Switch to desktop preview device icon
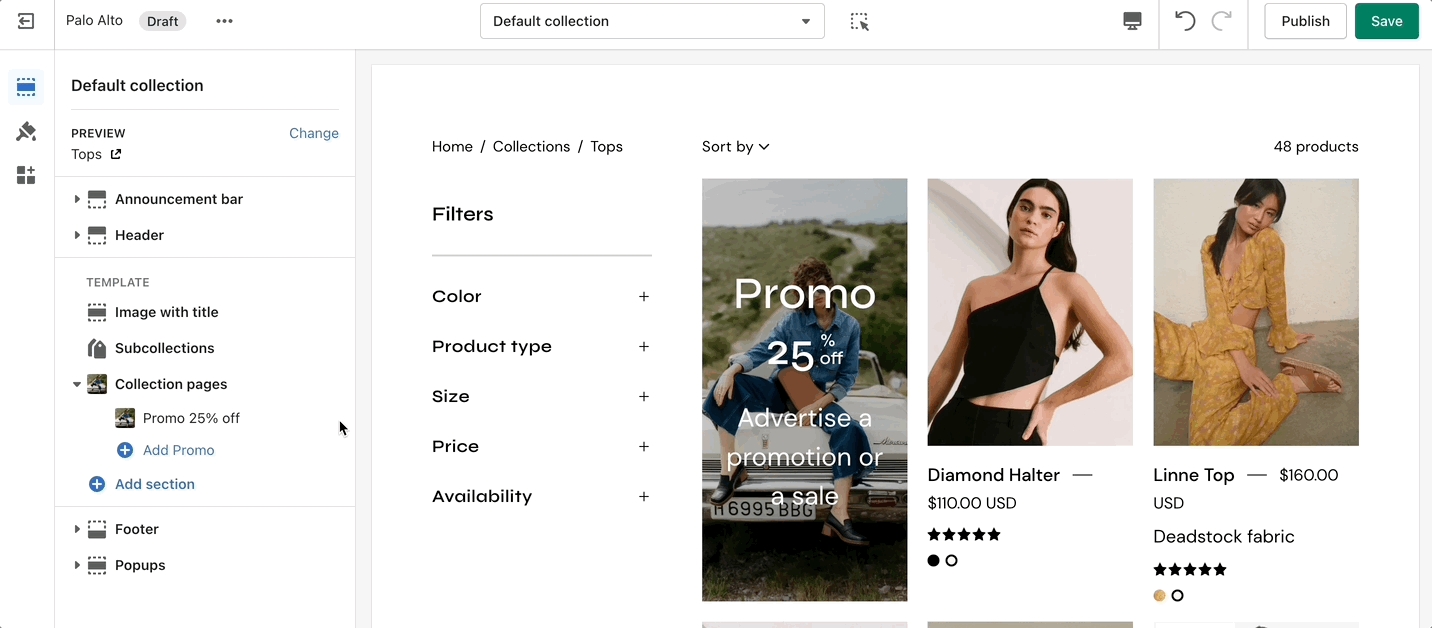 coord(1132,21)
